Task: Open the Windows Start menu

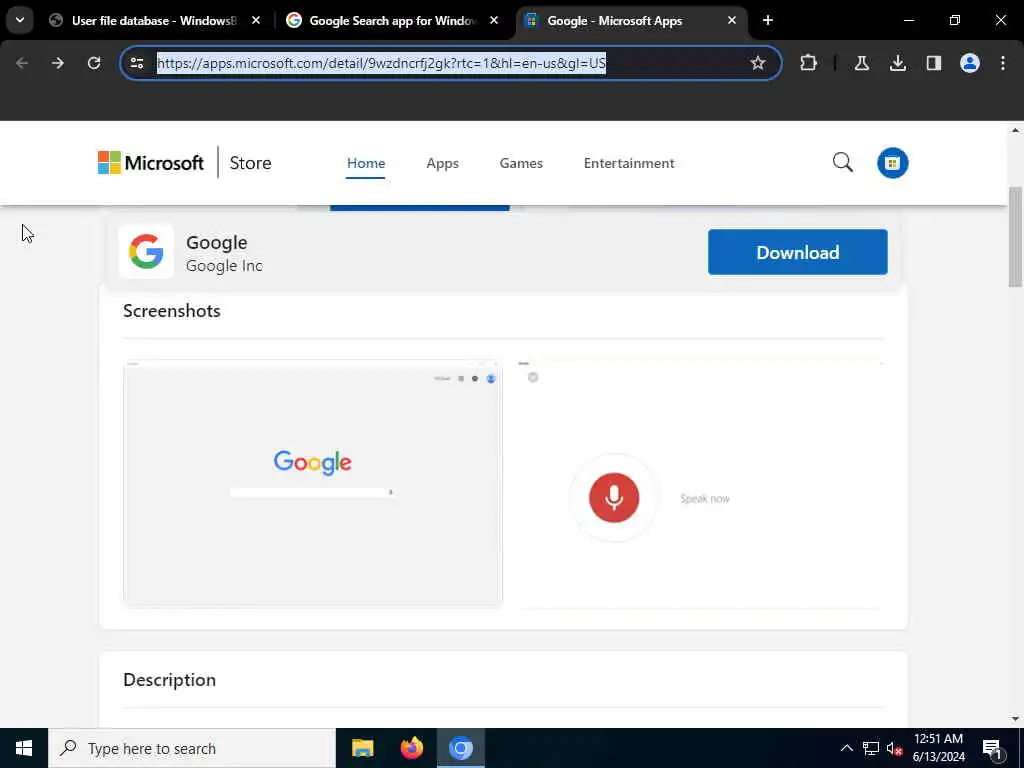Action: (x=24, y=748)
